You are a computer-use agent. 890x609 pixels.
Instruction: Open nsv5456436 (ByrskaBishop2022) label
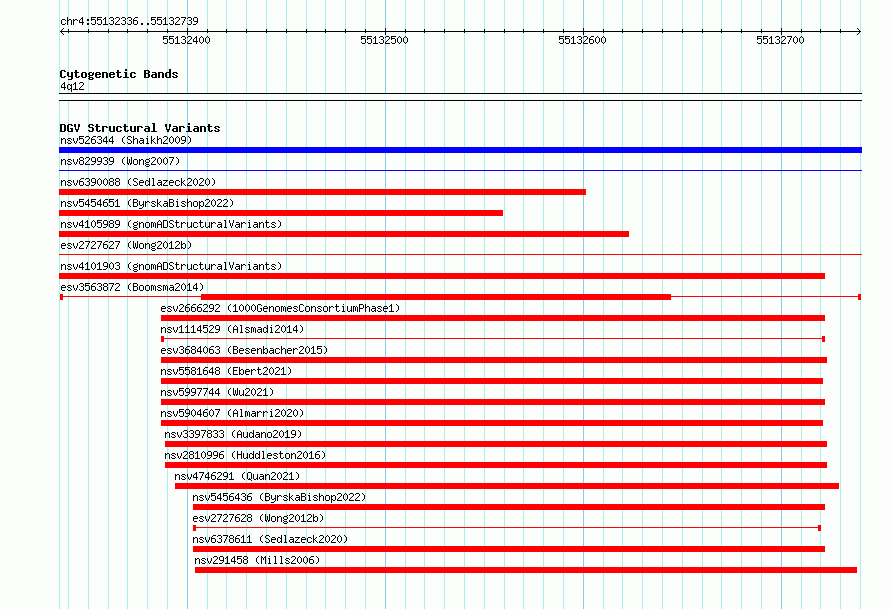pyautogui.click(x=279, y=497)
